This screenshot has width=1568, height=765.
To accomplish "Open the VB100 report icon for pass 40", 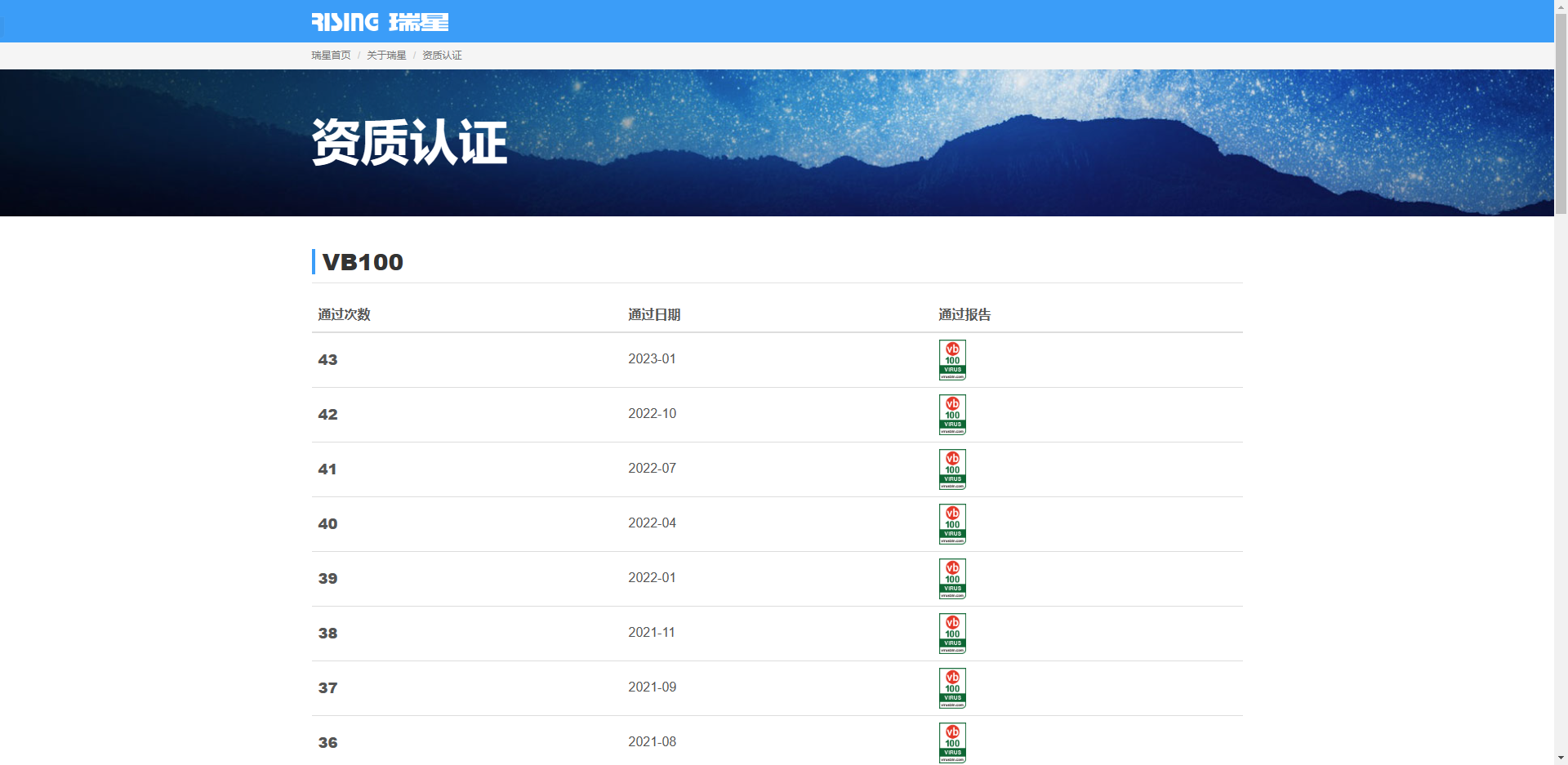I will [952, 524].
